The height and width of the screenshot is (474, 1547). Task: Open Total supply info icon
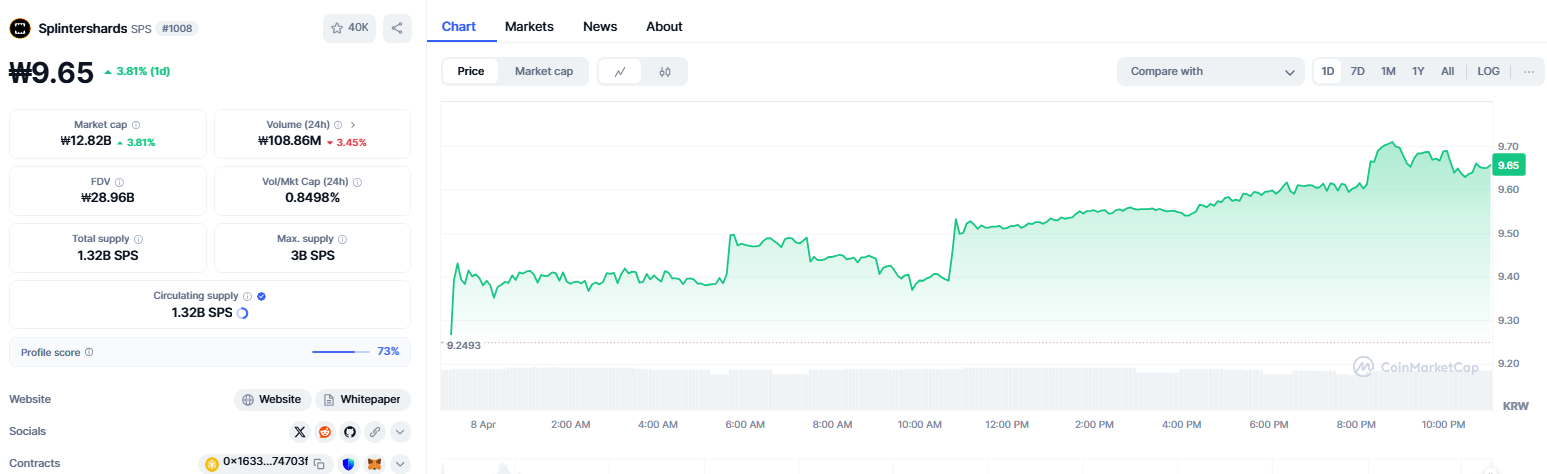[x=138, y=239]
